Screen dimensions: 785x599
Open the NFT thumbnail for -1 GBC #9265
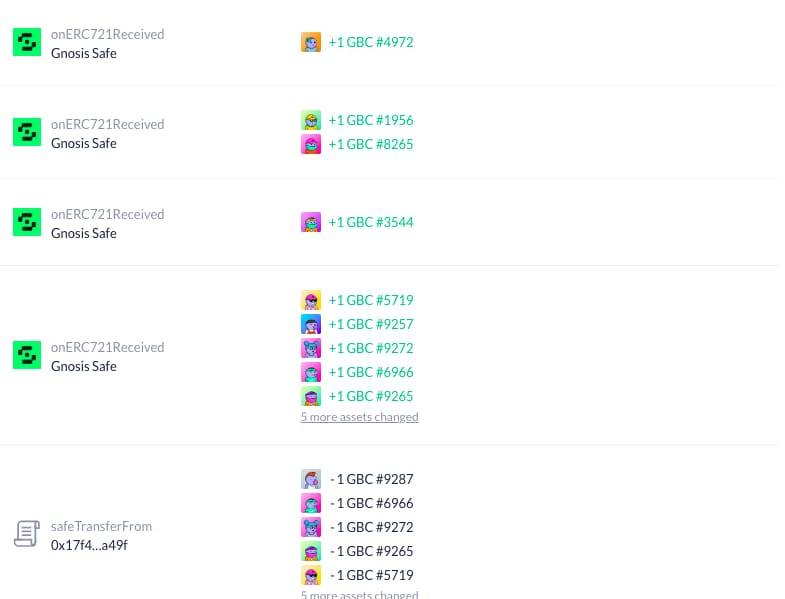[x=311, y=551]
